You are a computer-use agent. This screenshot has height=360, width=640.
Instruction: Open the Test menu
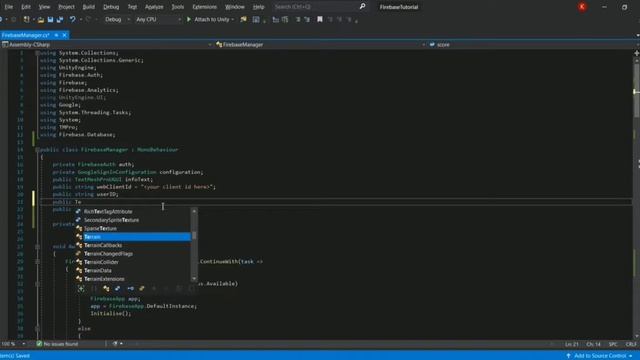132,7
